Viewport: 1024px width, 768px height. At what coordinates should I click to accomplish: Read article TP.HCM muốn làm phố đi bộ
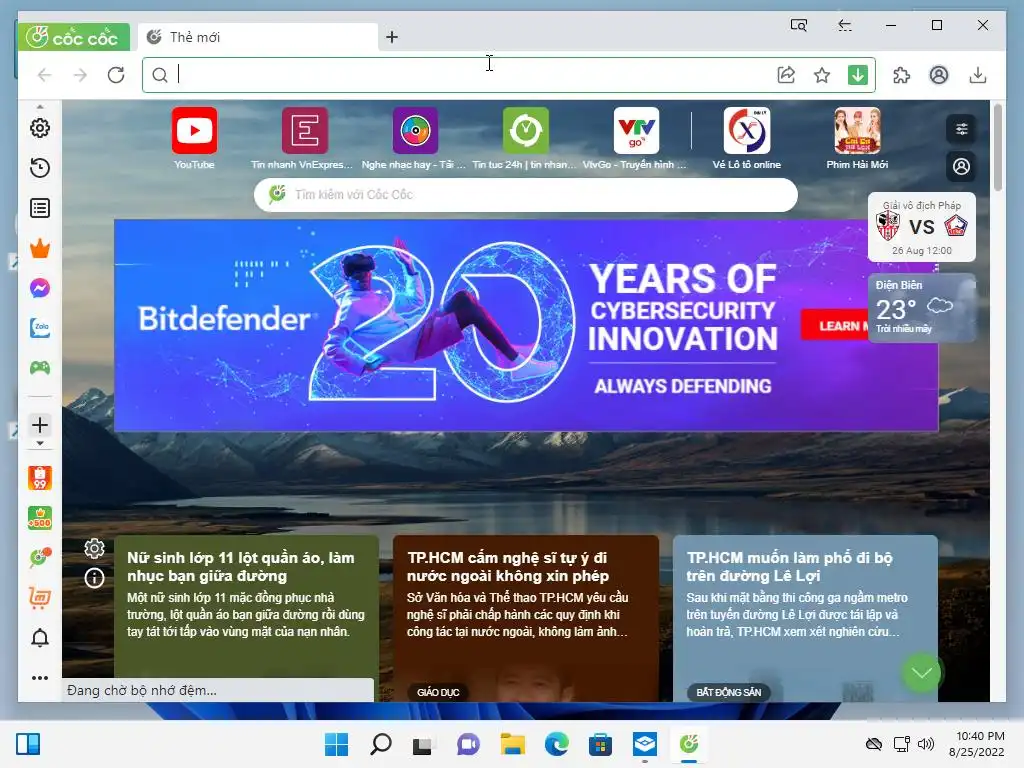[805, 618]
